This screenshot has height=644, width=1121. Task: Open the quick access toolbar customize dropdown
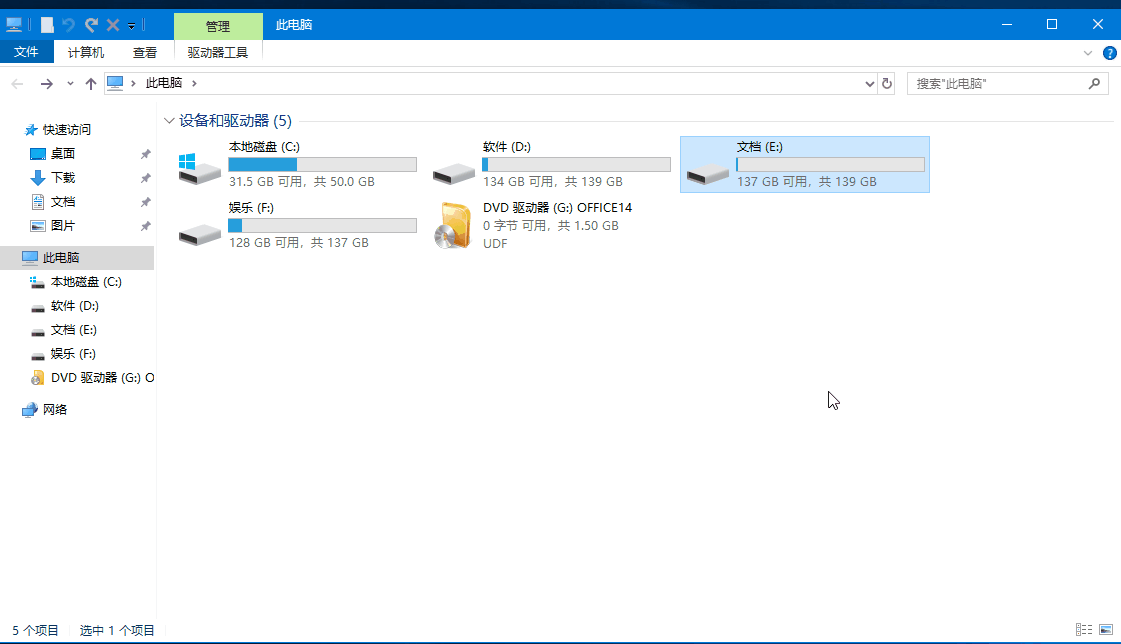[x=132, y=26]
